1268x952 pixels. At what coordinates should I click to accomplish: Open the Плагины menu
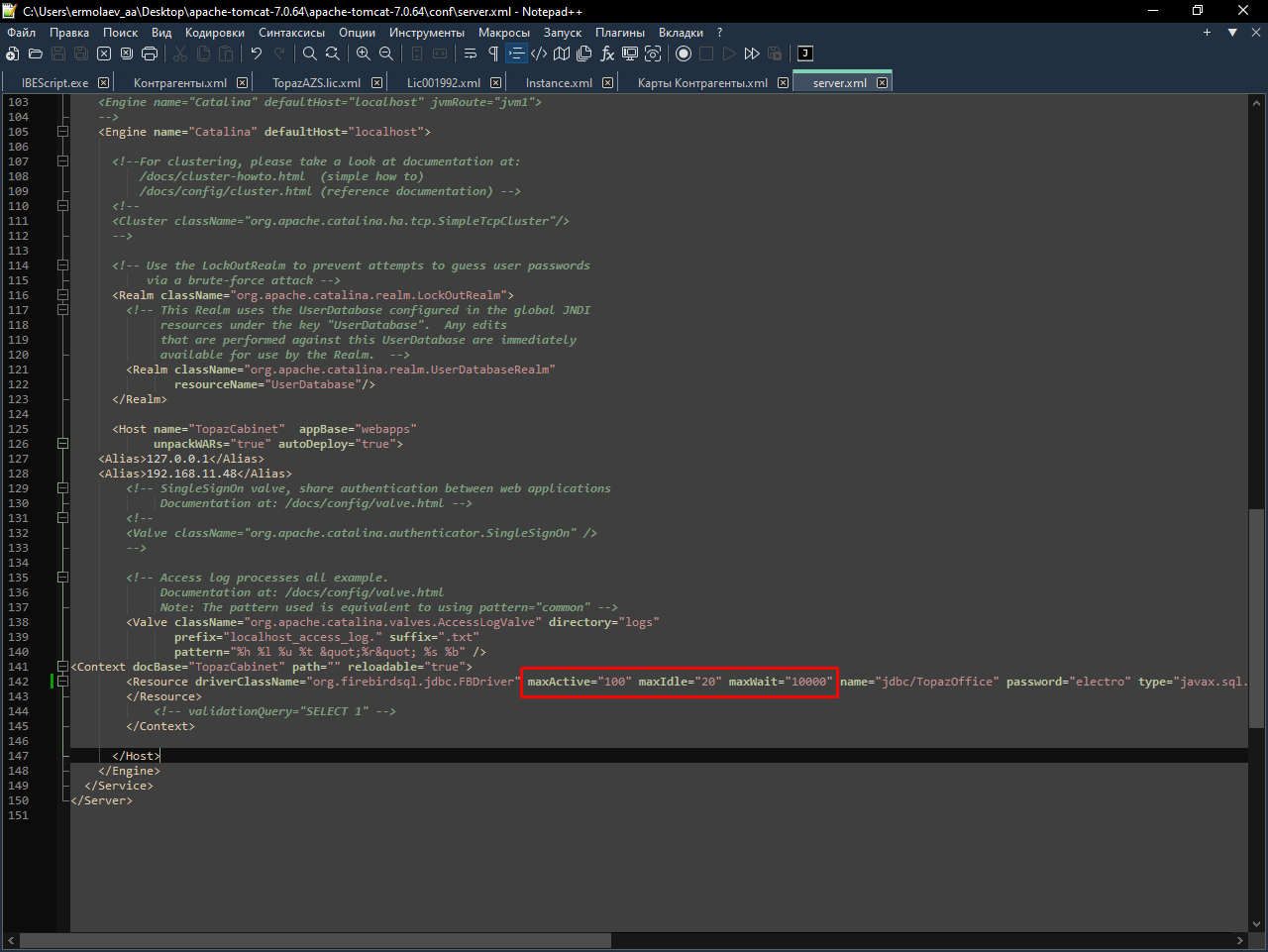pyautogui.click(x=620, y=33)
